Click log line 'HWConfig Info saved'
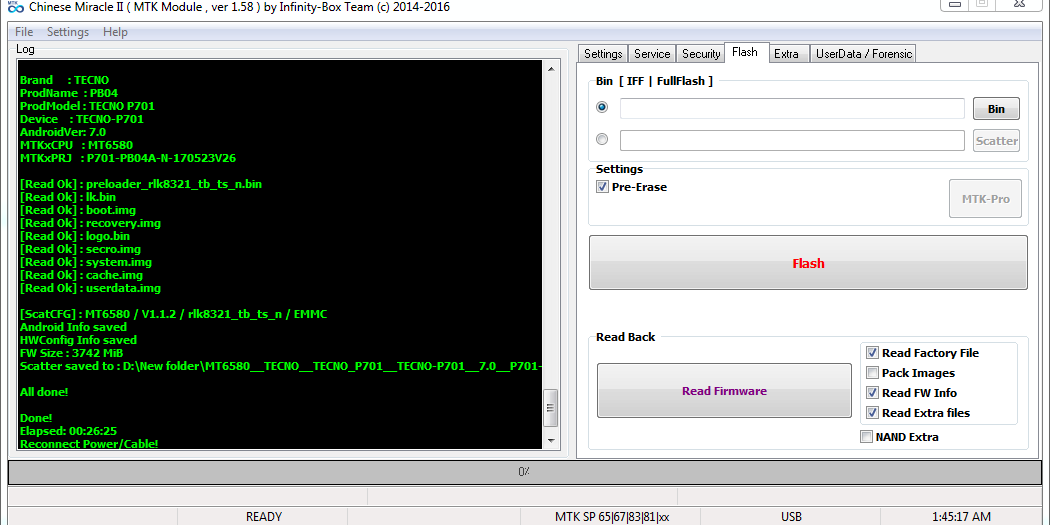The width and height of the screenshot is (1050, 525). click(x=78, y=340)
